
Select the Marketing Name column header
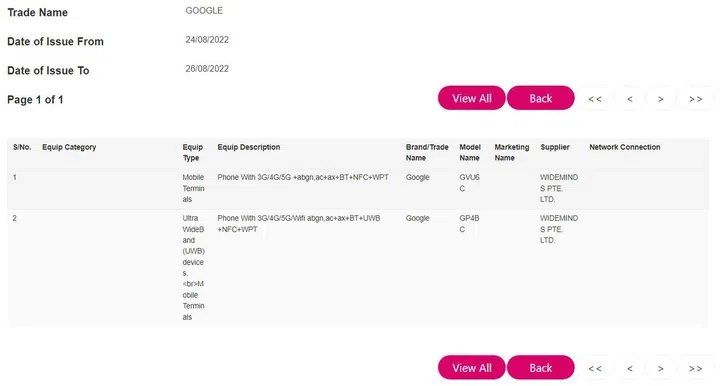click(x=512, y=152)
